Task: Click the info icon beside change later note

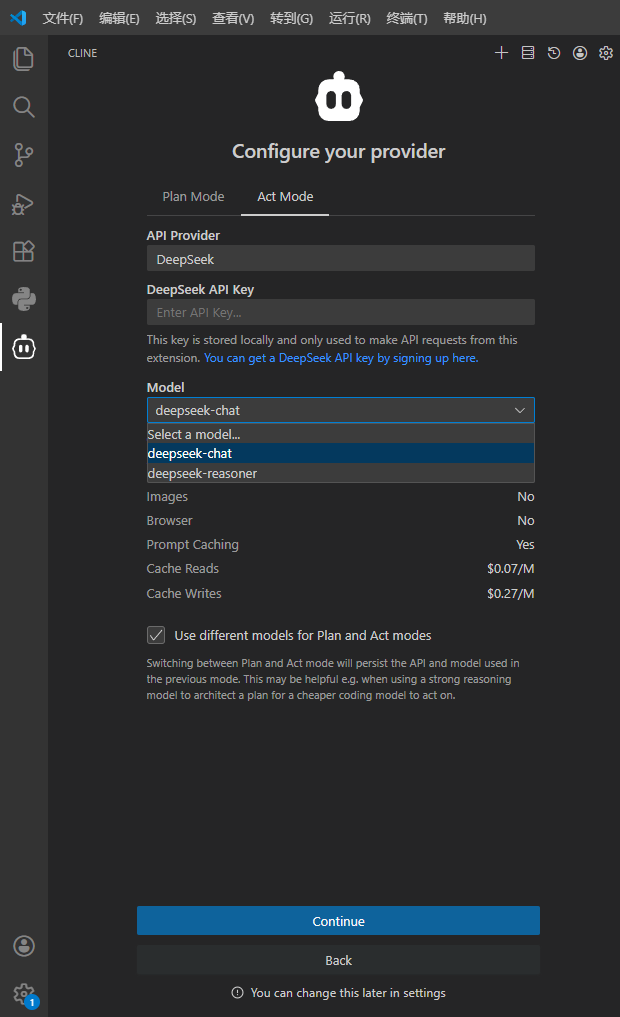Action: point(237,992)
